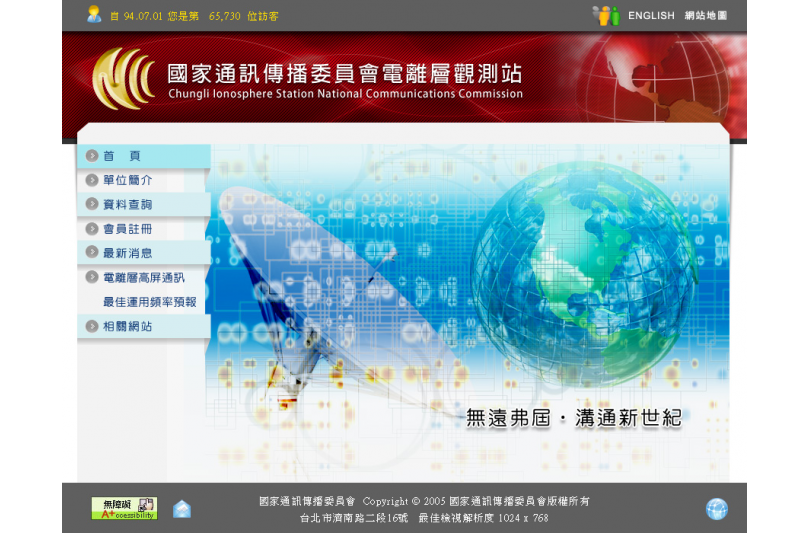Open the 電離層高屏通訊 menu item

[x=144, y=277]
